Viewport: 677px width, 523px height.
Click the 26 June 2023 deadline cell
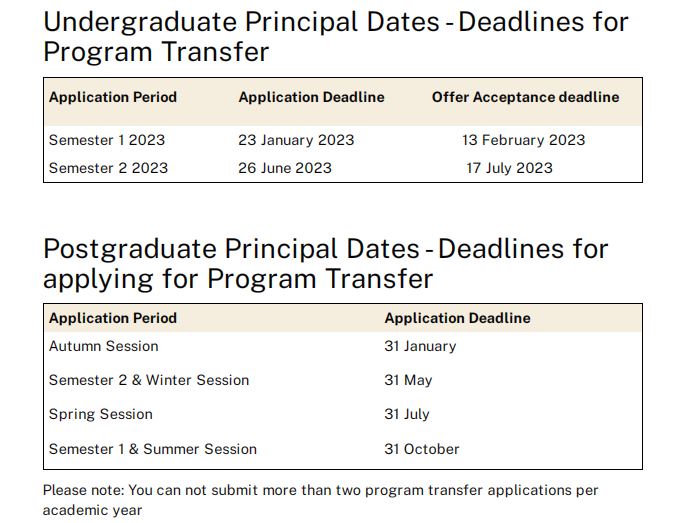pos(285,168)
